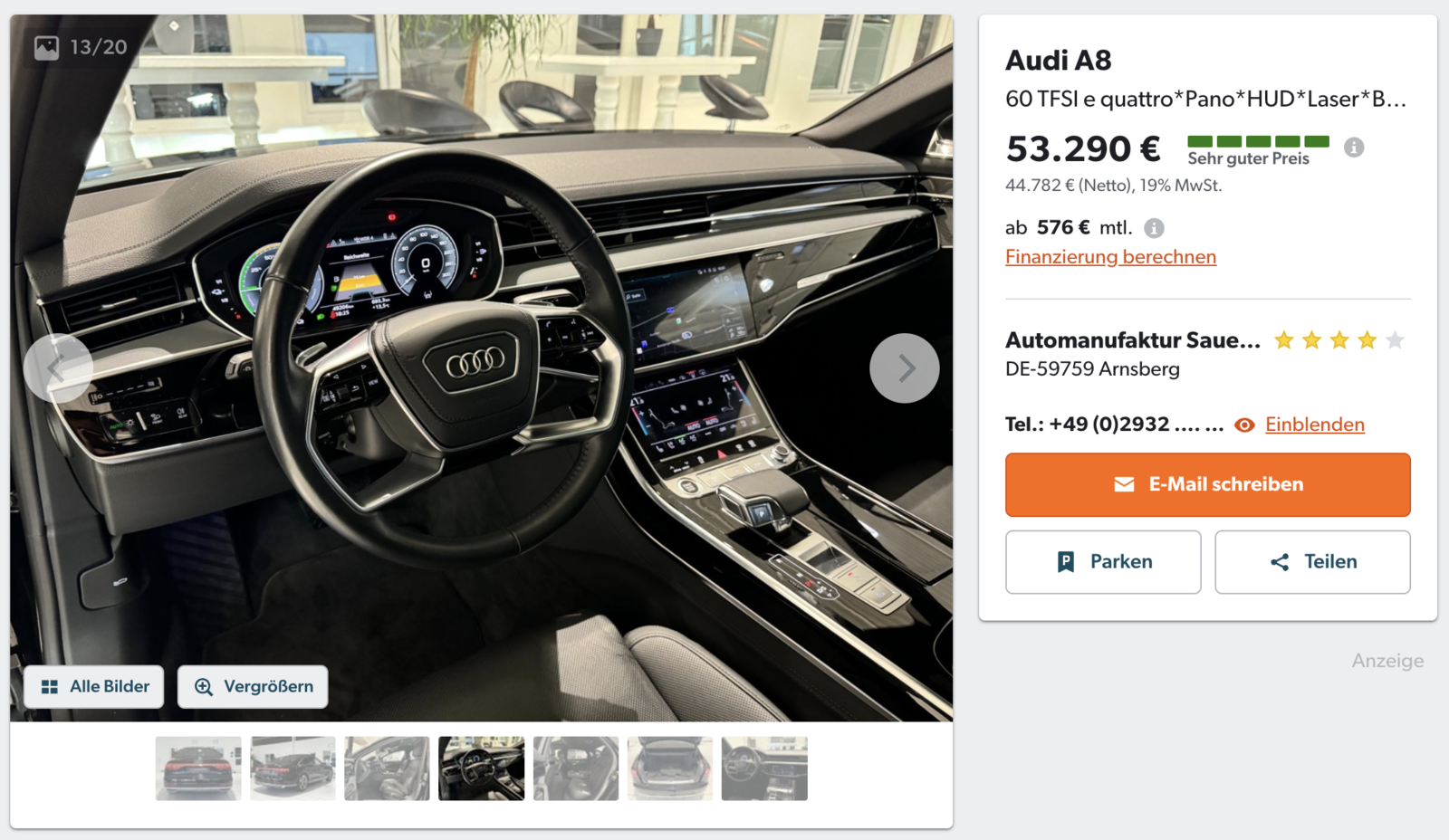The height and width of the screenshot is (840, 1449).
Task: Open Finanzierung berechnen link
Action: click(x=1110, y=257)
